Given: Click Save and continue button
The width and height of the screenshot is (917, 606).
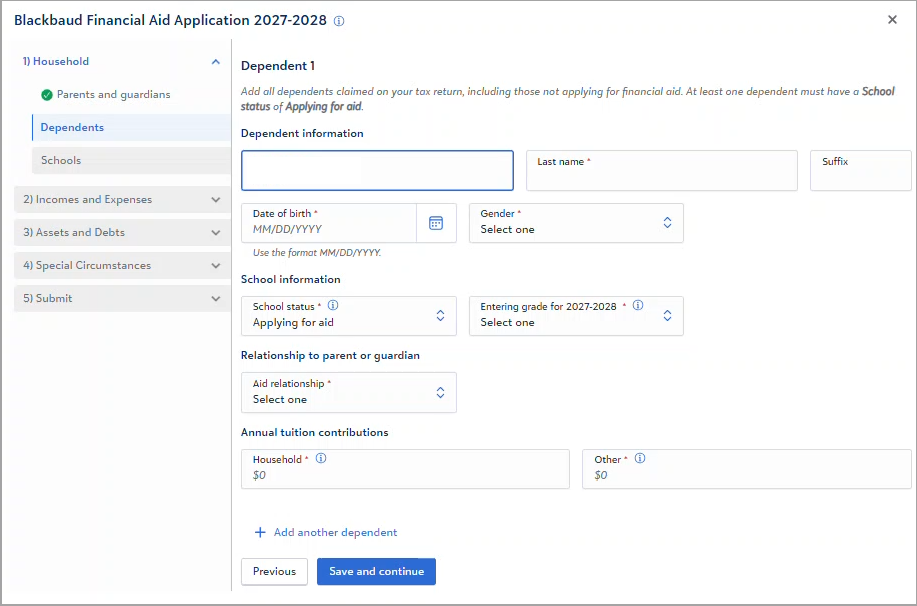Looking at the screenshot, I should point(376,571).
